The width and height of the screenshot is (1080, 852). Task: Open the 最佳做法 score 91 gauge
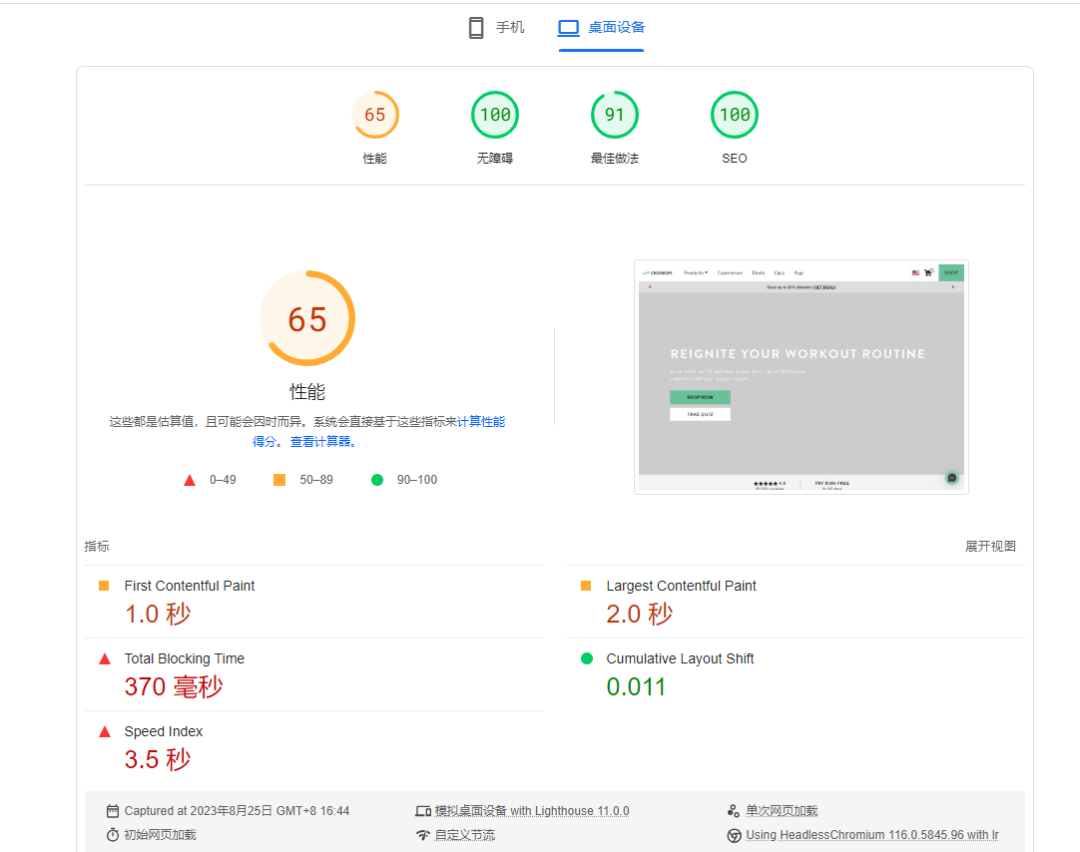pyautogui.click(x=614, y=115)
